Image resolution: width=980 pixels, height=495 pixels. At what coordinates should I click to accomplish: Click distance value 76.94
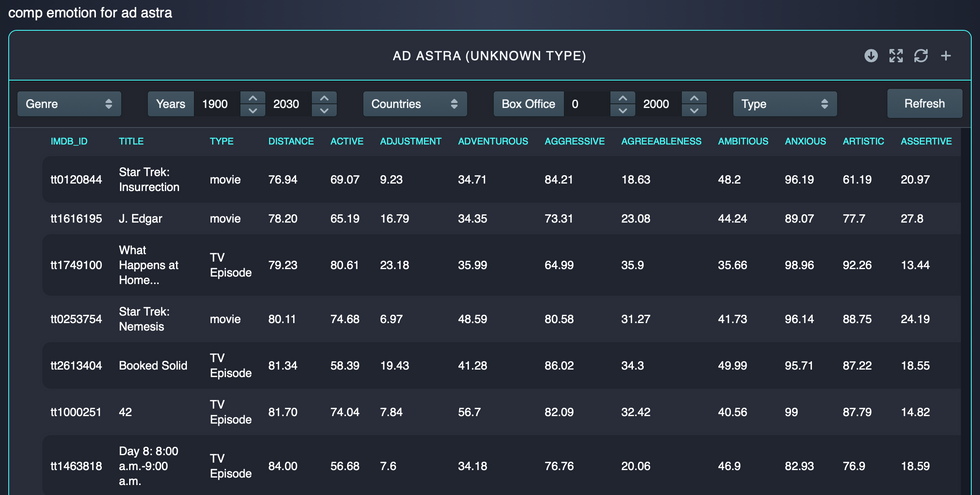[282, 179]
